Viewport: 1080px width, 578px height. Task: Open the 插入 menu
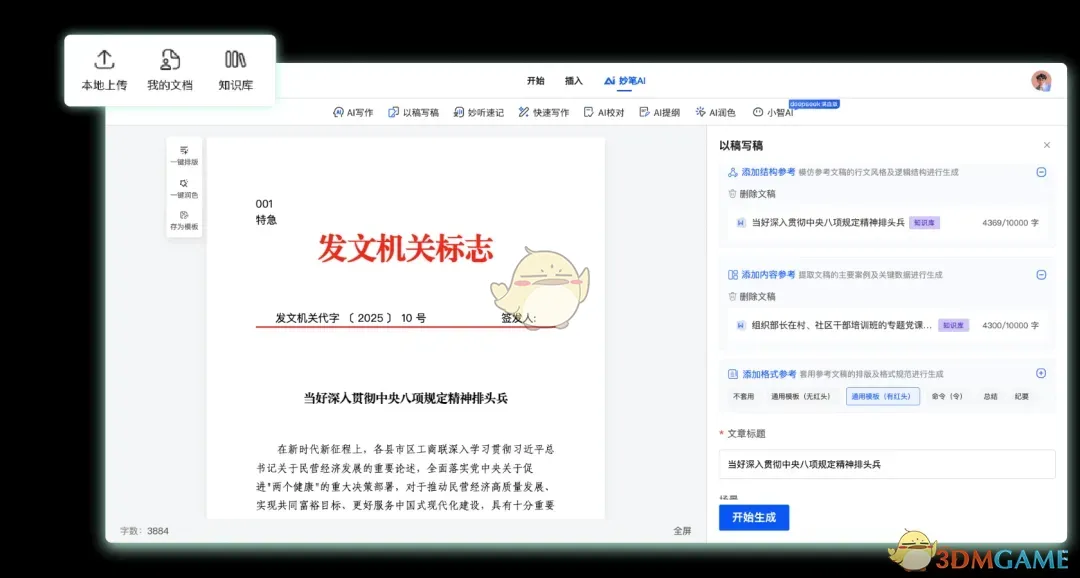tap(572, 81)
